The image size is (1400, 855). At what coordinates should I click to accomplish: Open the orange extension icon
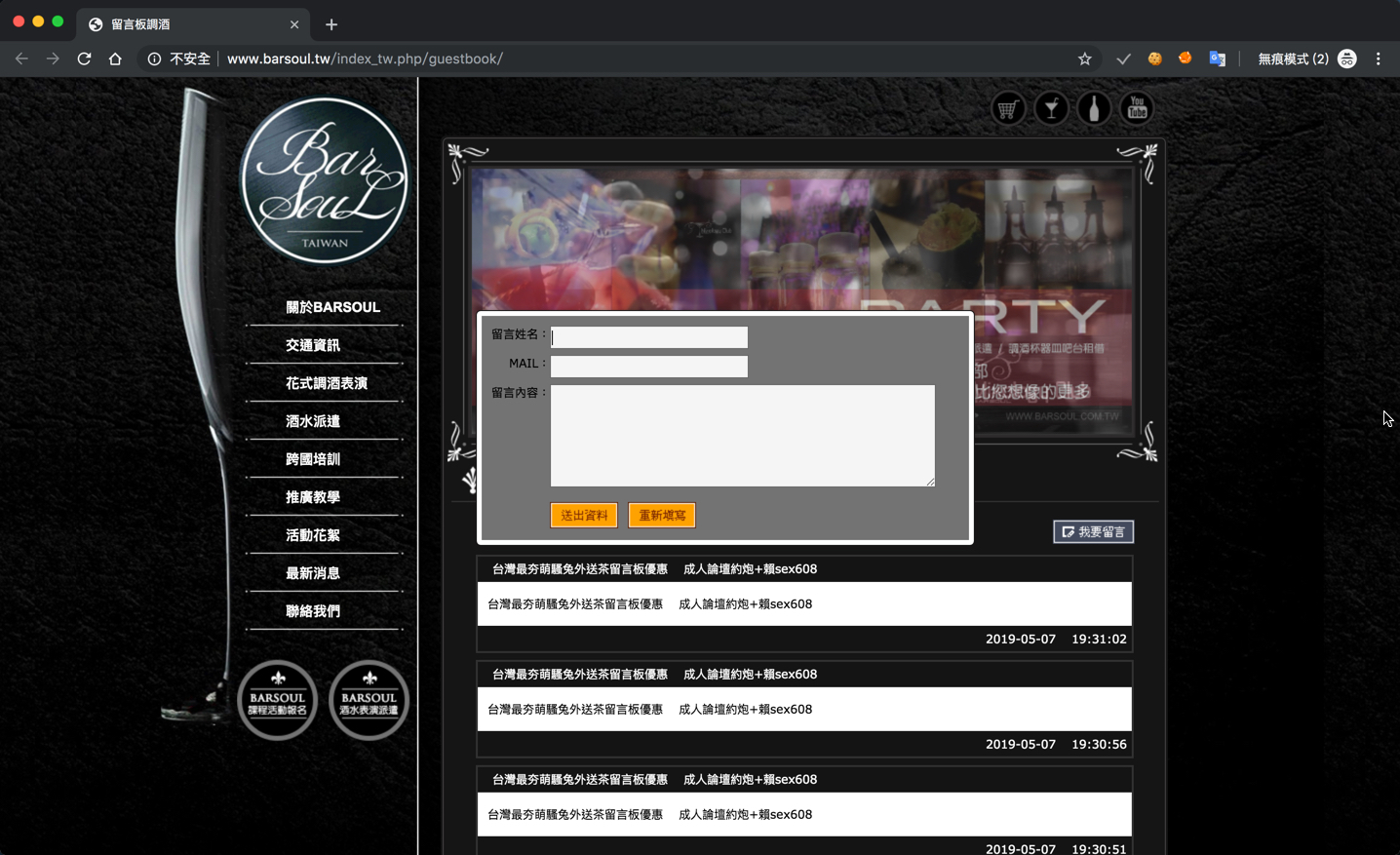(x=1186, y=58)
